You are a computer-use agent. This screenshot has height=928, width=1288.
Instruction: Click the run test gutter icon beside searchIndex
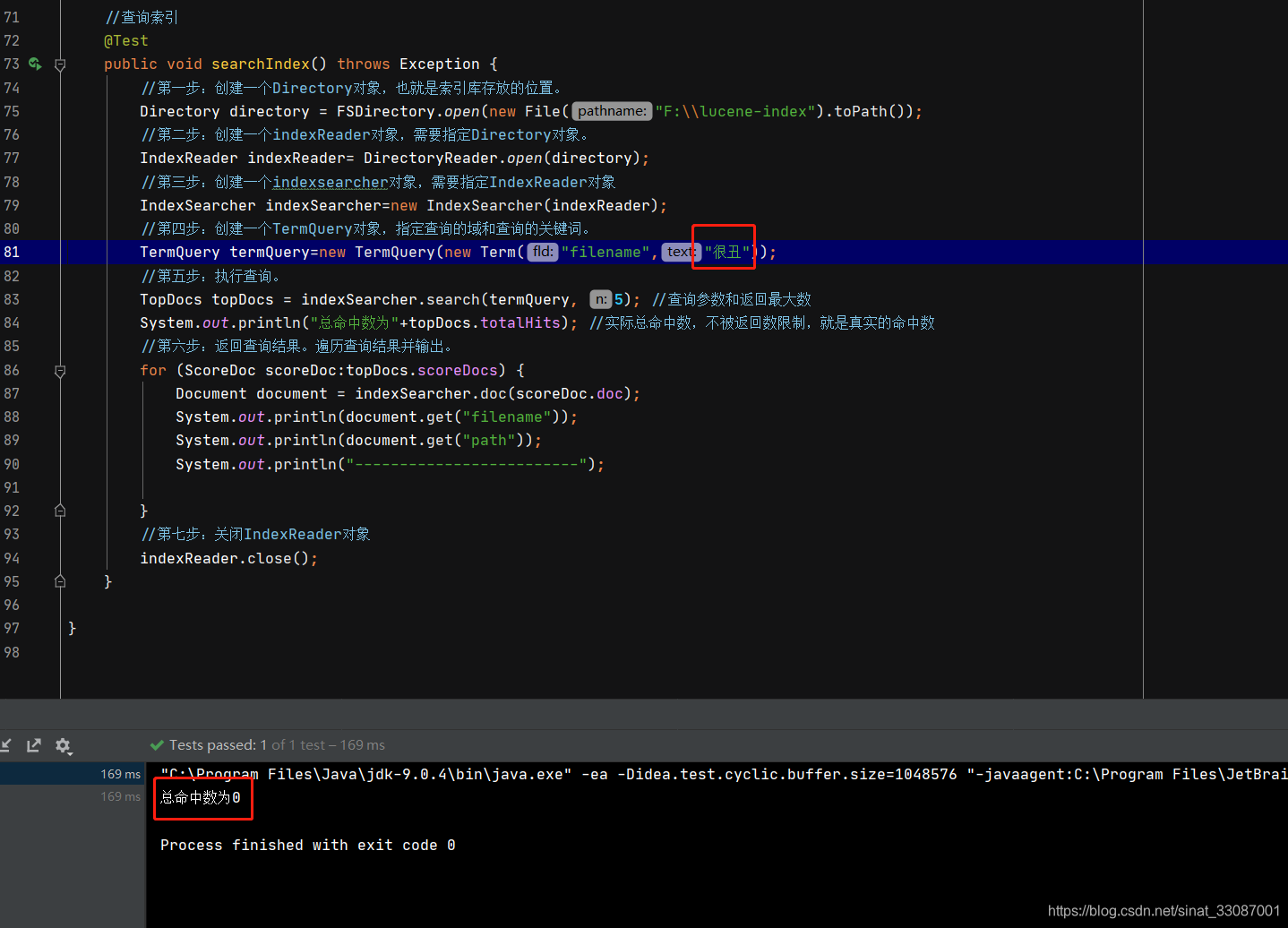35,64
